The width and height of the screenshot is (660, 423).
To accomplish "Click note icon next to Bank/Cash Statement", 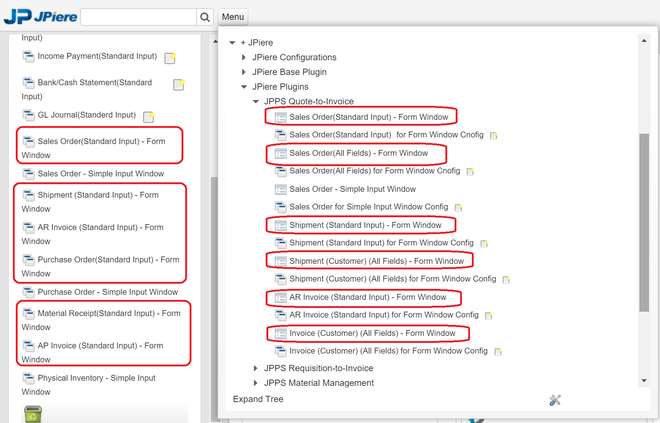I will [179, 85].
